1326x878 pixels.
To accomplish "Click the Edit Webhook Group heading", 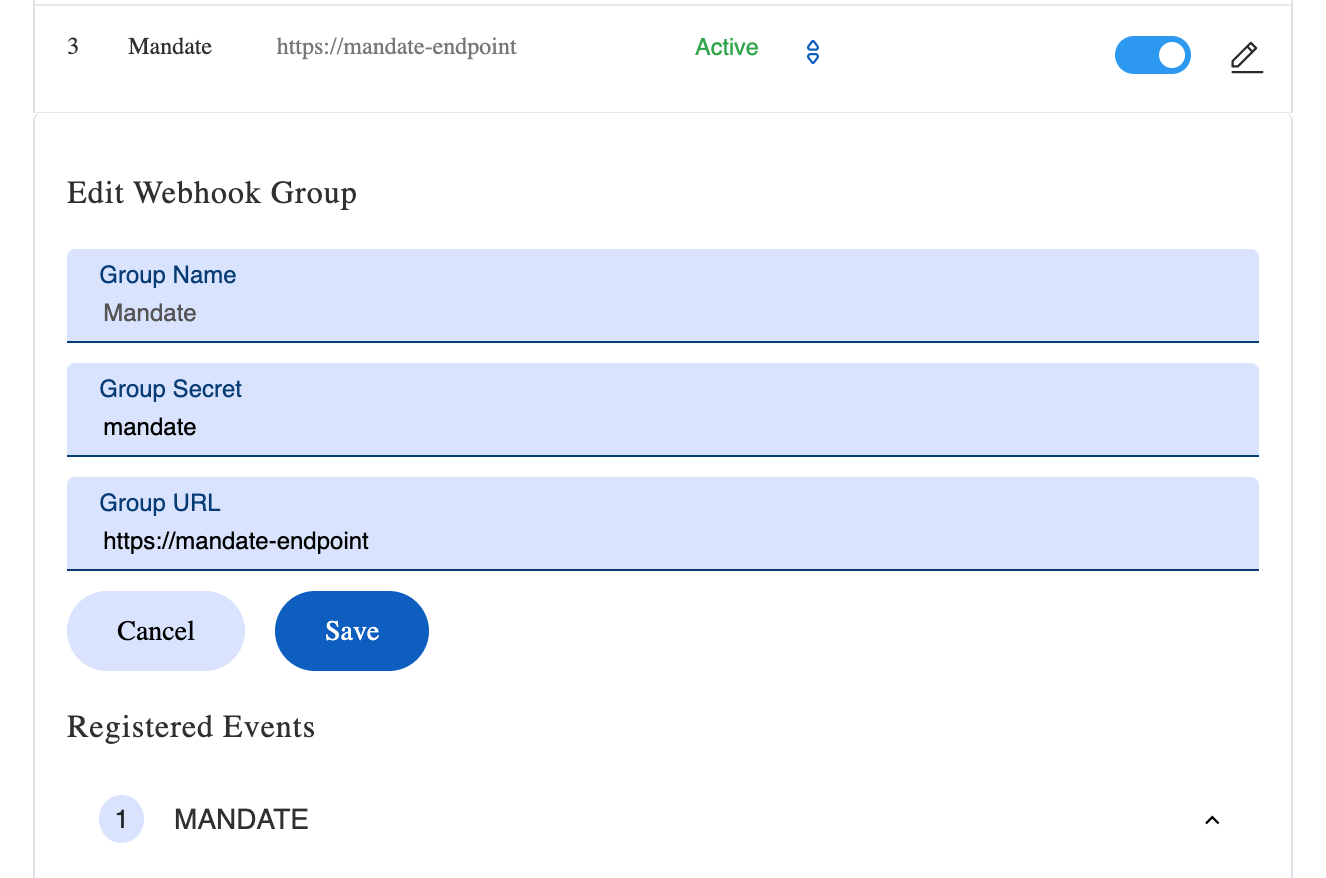I will click(x=212, y=192).
